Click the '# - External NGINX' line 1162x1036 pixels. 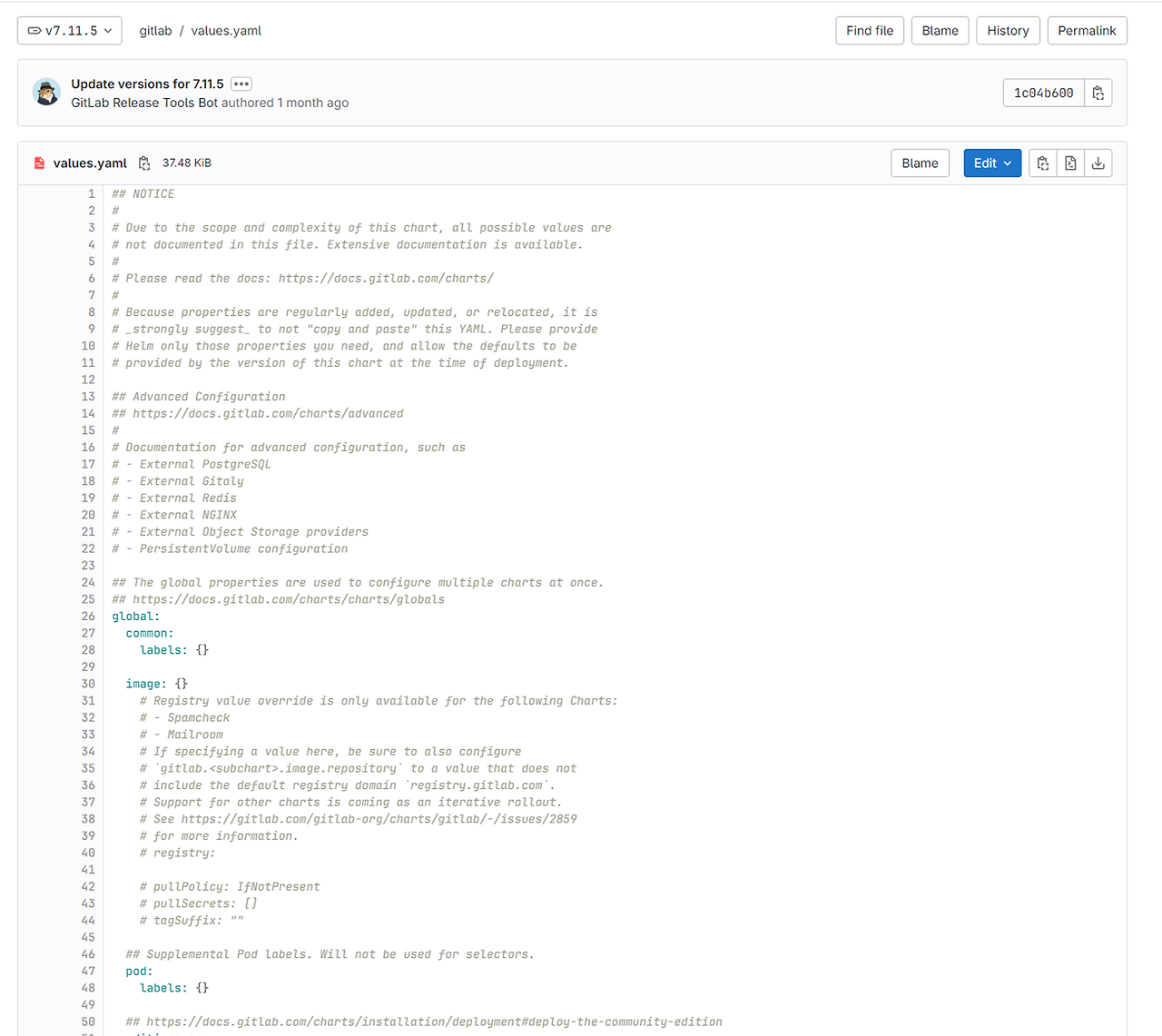point(174,515)
